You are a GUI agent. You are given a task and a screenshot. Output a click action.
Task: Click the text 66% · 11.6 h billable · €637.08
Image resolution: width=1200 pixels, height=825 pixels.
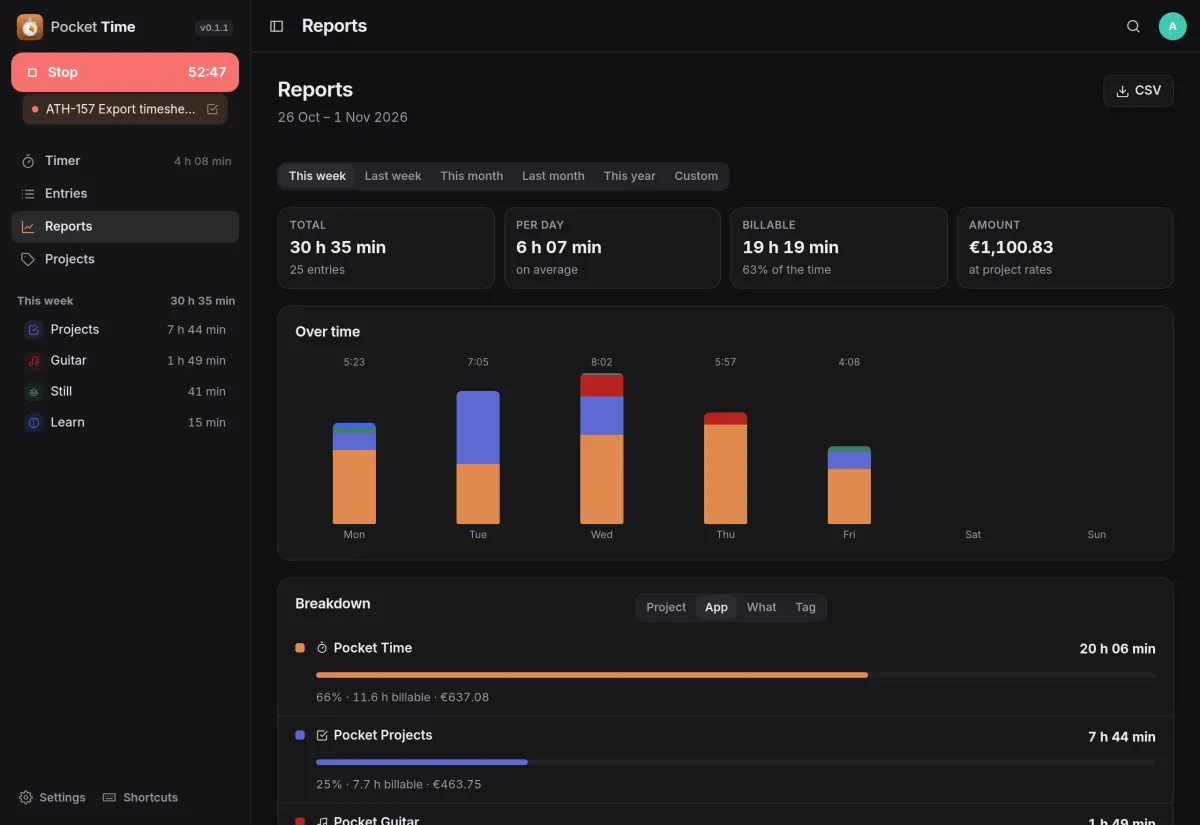pyautogui.click(x=403, y=697)
